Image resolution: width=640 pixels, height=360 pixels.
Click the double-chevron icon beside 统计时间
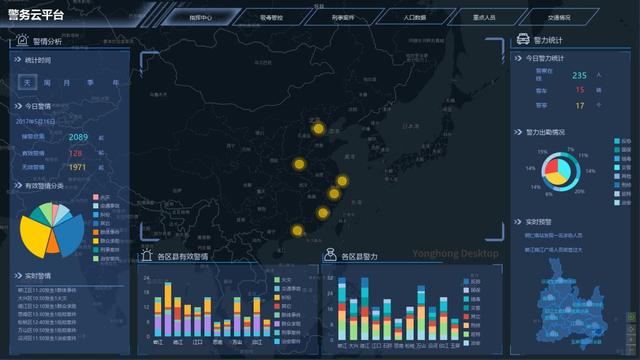coord(18,60)
